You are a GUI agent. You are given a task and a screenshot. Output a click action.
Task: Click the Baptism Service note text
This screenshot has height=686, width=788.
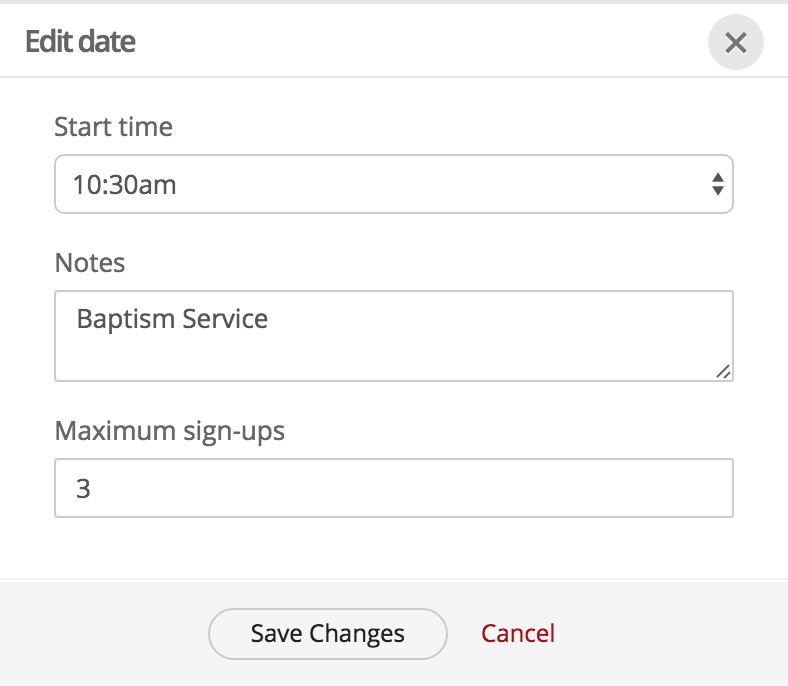pyautogui.click(x=172, y=319)
